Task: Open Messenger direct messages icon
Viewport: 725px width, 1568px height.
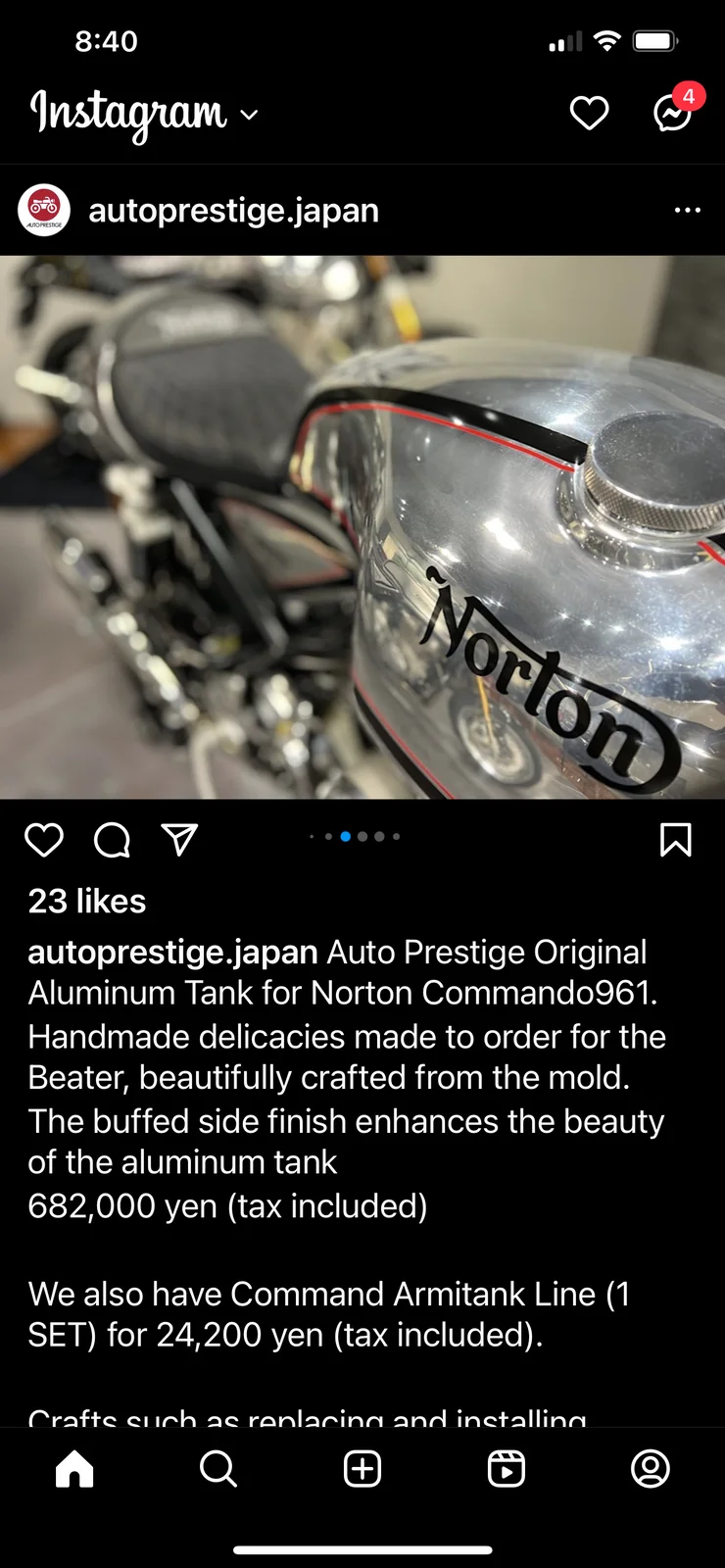Action: [x=673, y=114]
